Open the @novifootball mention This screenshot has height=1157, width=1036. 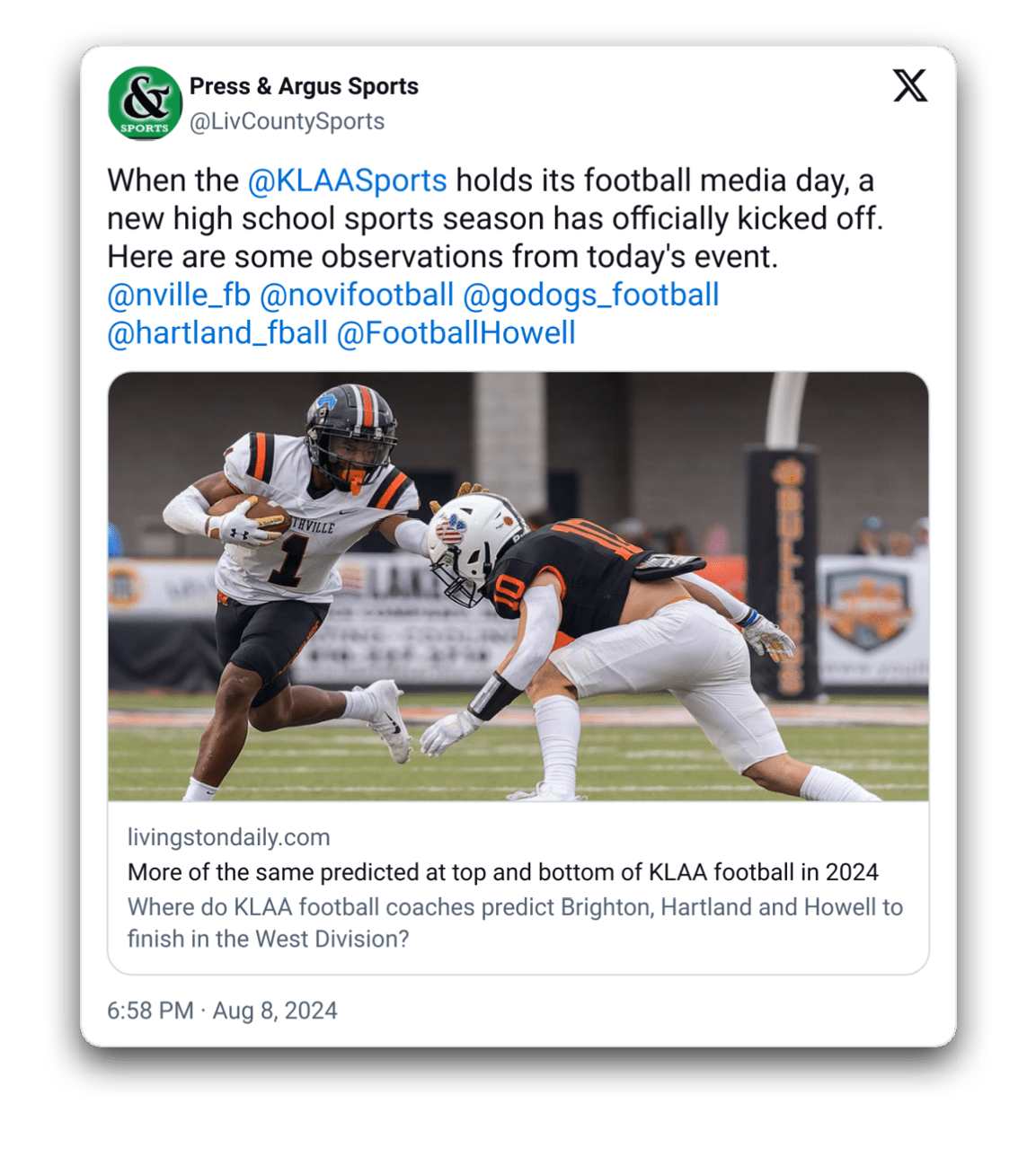[357, 296]
